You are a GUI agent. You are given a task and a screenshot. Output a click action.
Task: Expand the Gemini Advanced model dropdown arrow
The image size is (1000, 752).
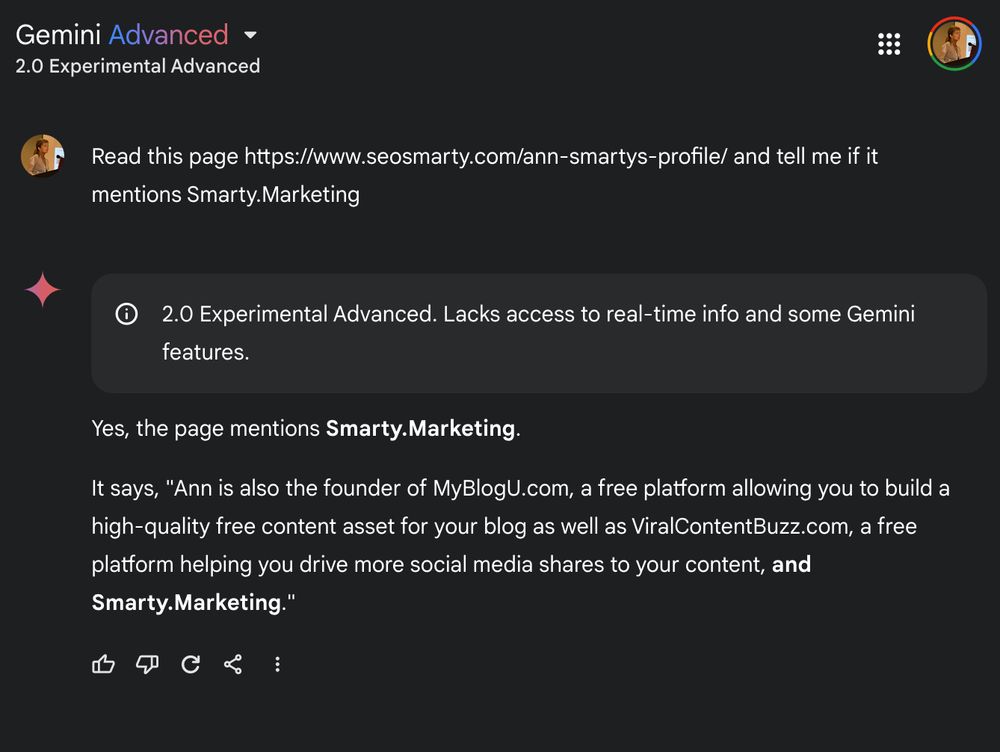[x=251, y=35]
